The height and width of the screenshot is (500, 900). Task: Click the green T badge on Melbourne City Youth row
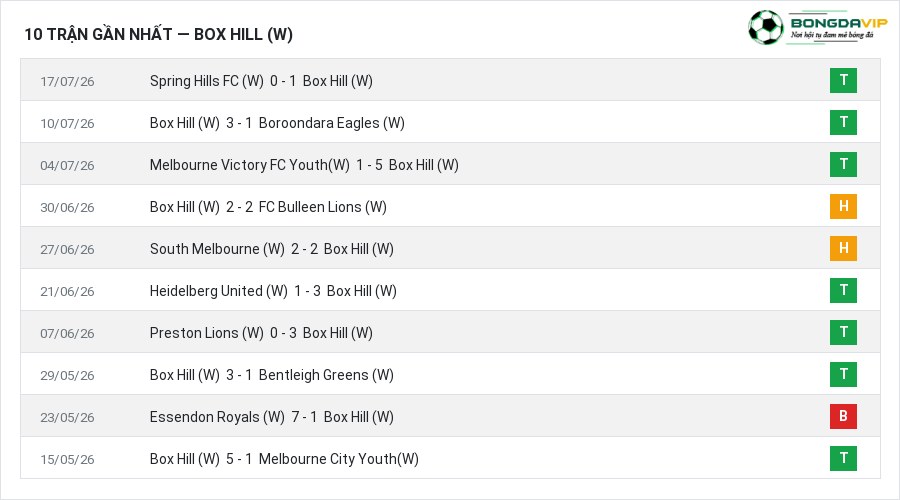tap(843, 458)
